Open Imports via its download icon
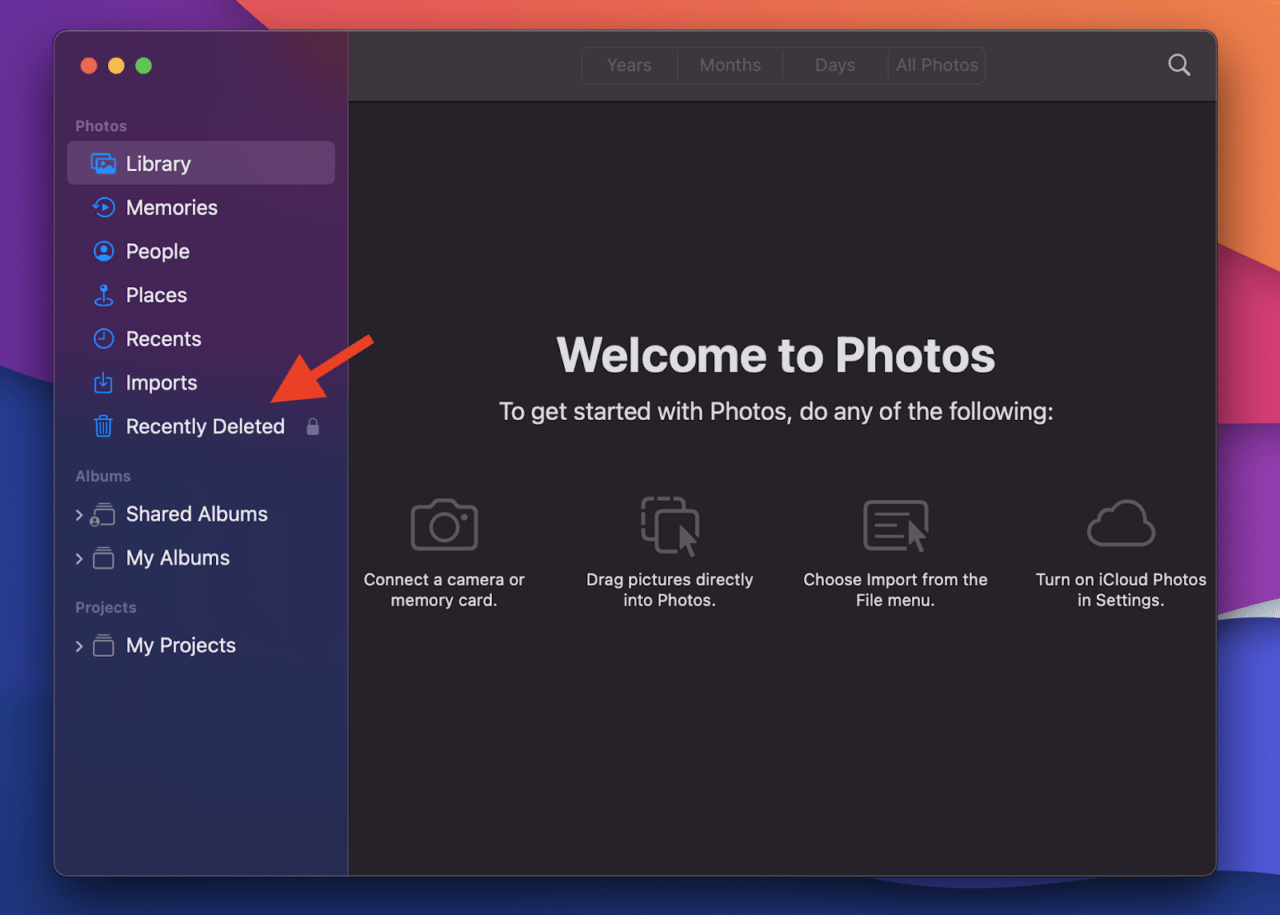 tap(103, 383)
